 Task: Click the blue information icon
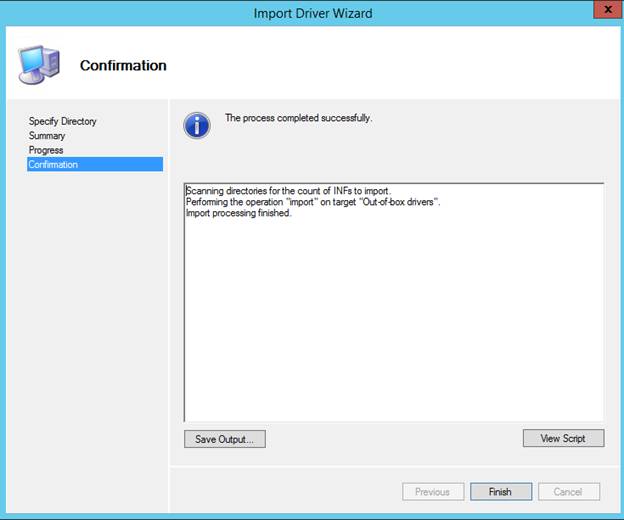[x=197, y=124]
